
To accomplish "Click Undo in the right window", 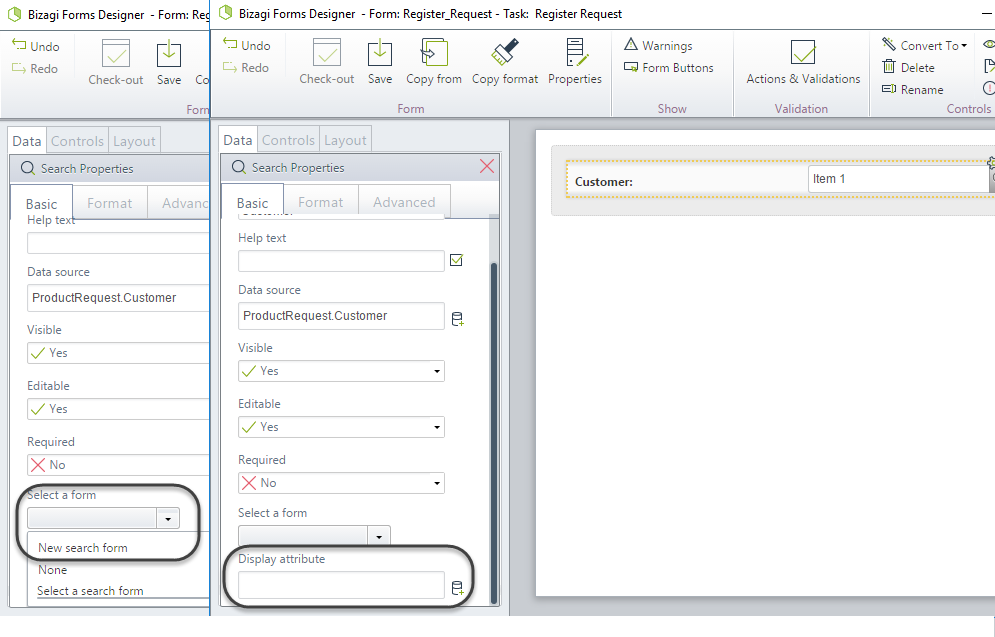I will click(x=247, y=45).
